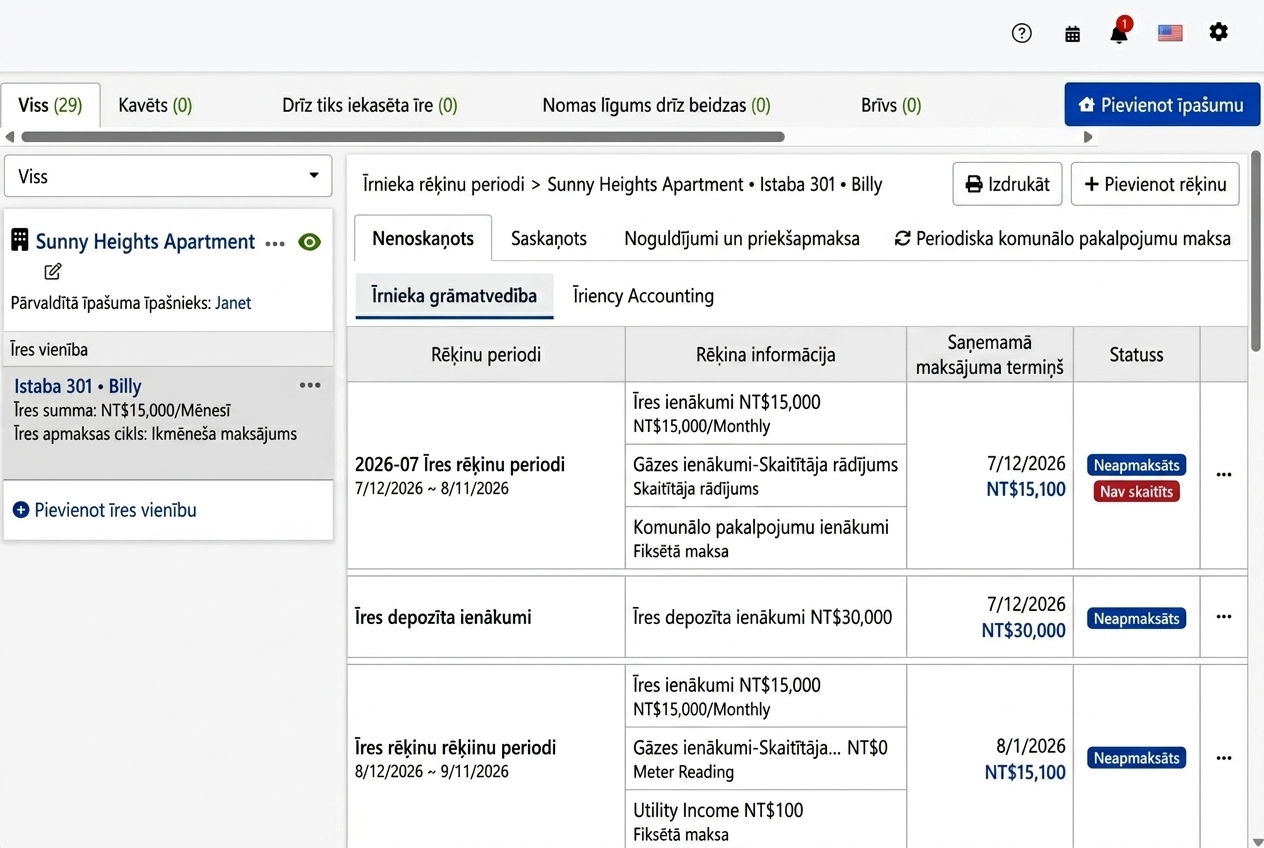Viewport: 1264px width, 848px height.
Task: Click the vertical scrollbar on the right
Action: pos(1256,250)
